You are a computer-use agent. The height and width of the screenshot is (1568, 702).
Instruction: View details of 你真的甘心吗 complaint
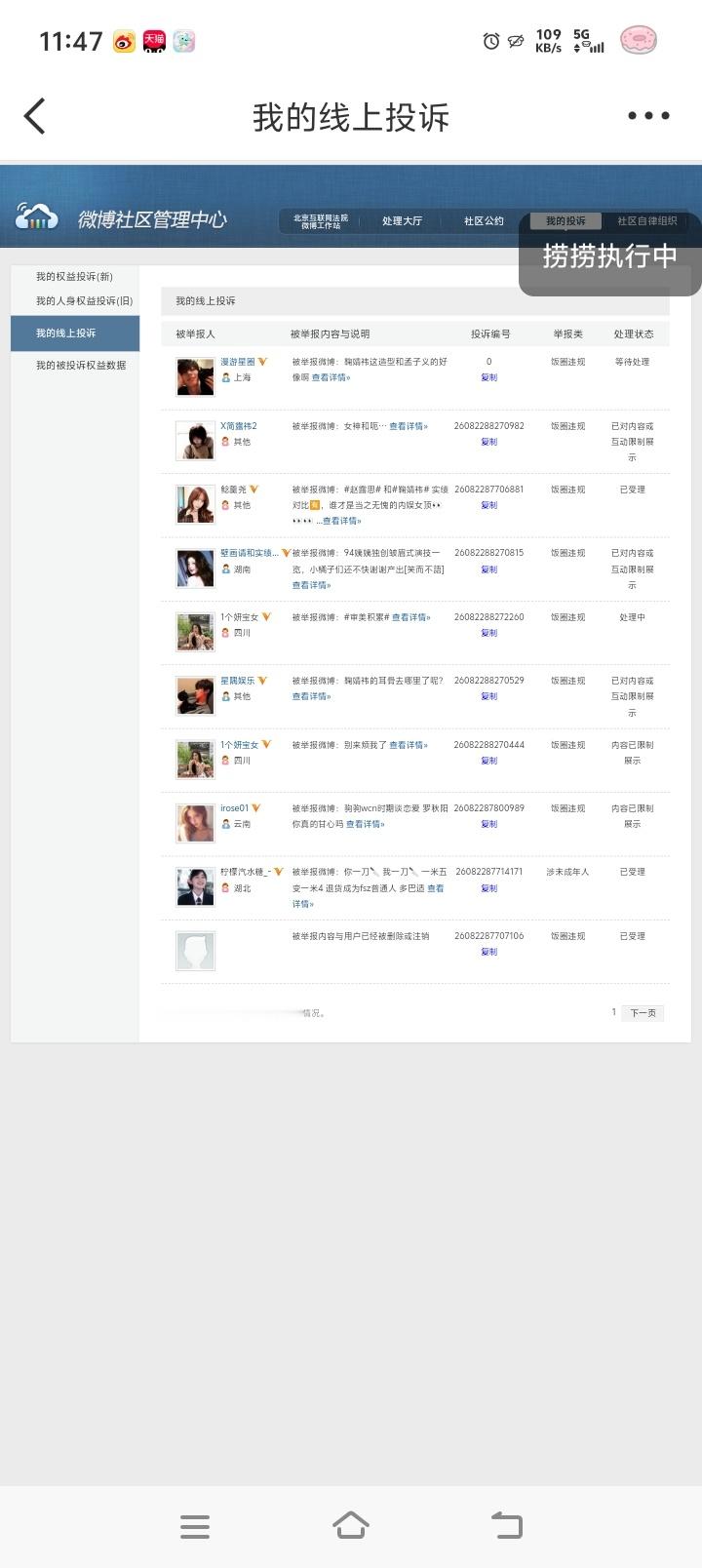pos(366,824)
